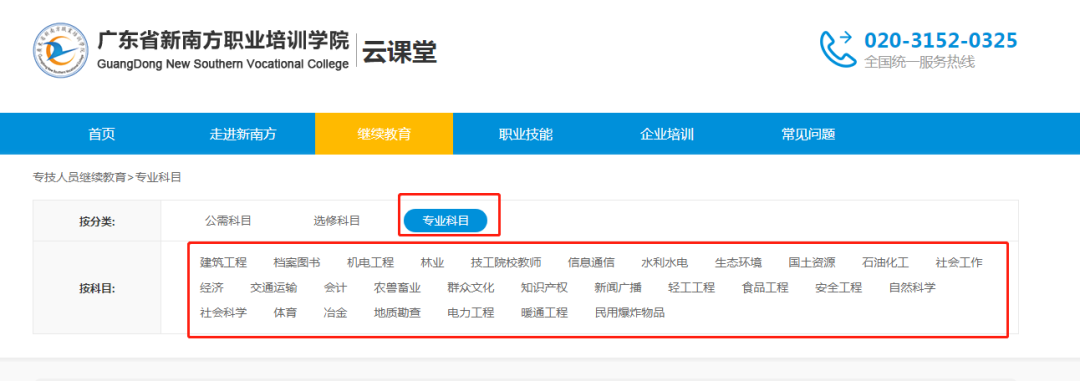Choose the 冶金 subject
The height and width of the screenshot is (381, 1080).
(335, 313)
